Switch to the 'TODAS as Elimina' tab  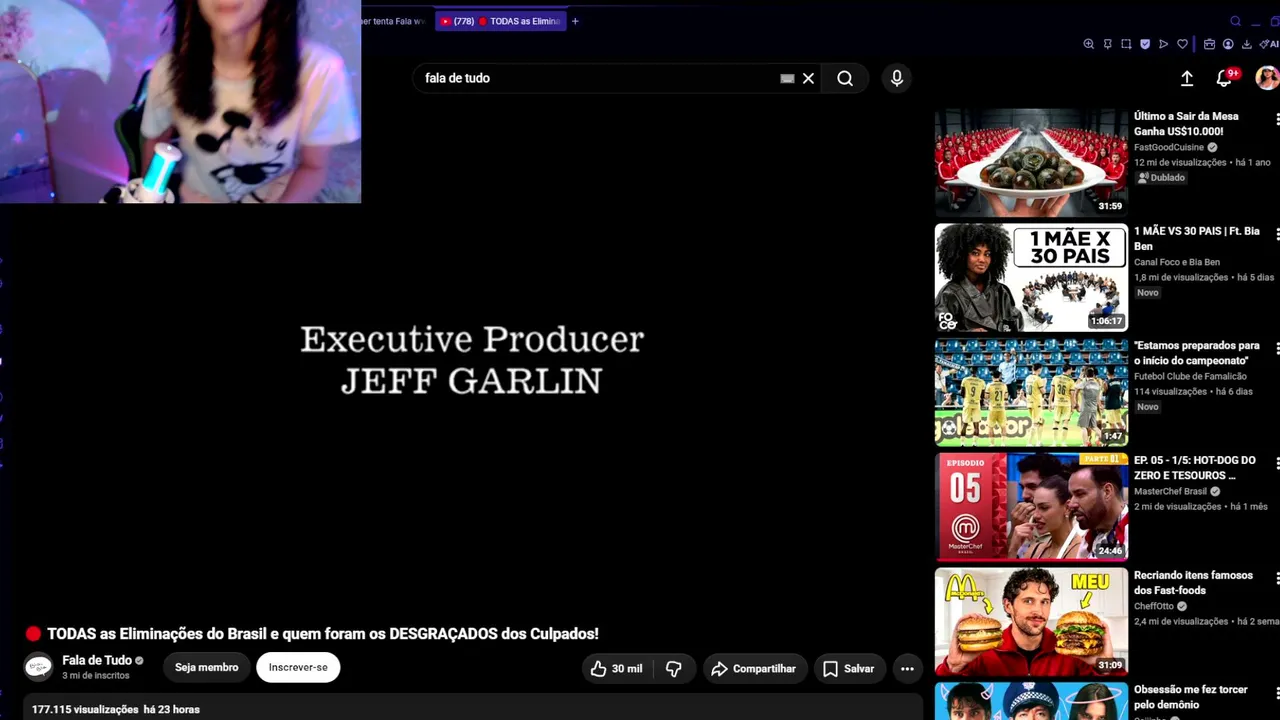pos(501,21)
